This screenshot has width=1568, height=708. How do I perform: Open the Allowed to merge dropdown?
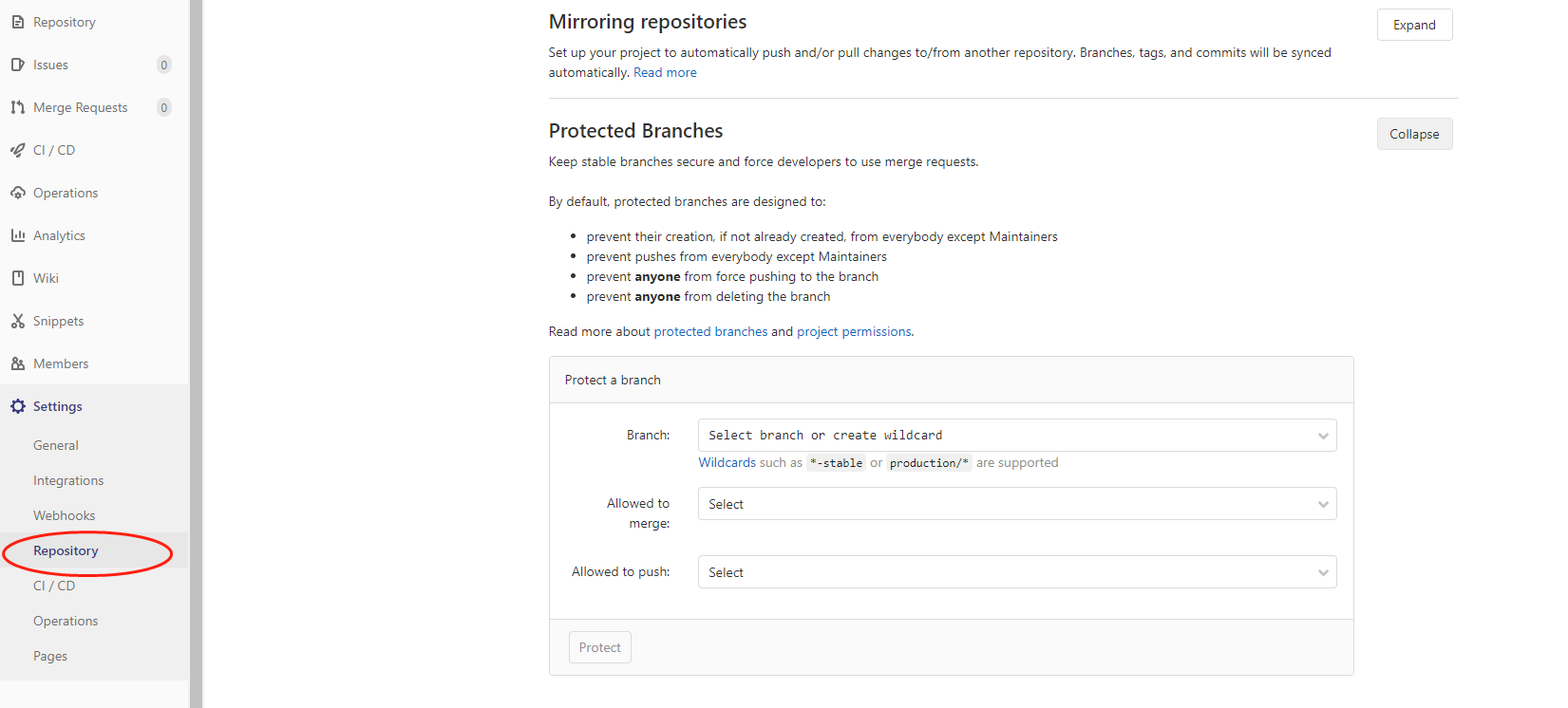1016,504
